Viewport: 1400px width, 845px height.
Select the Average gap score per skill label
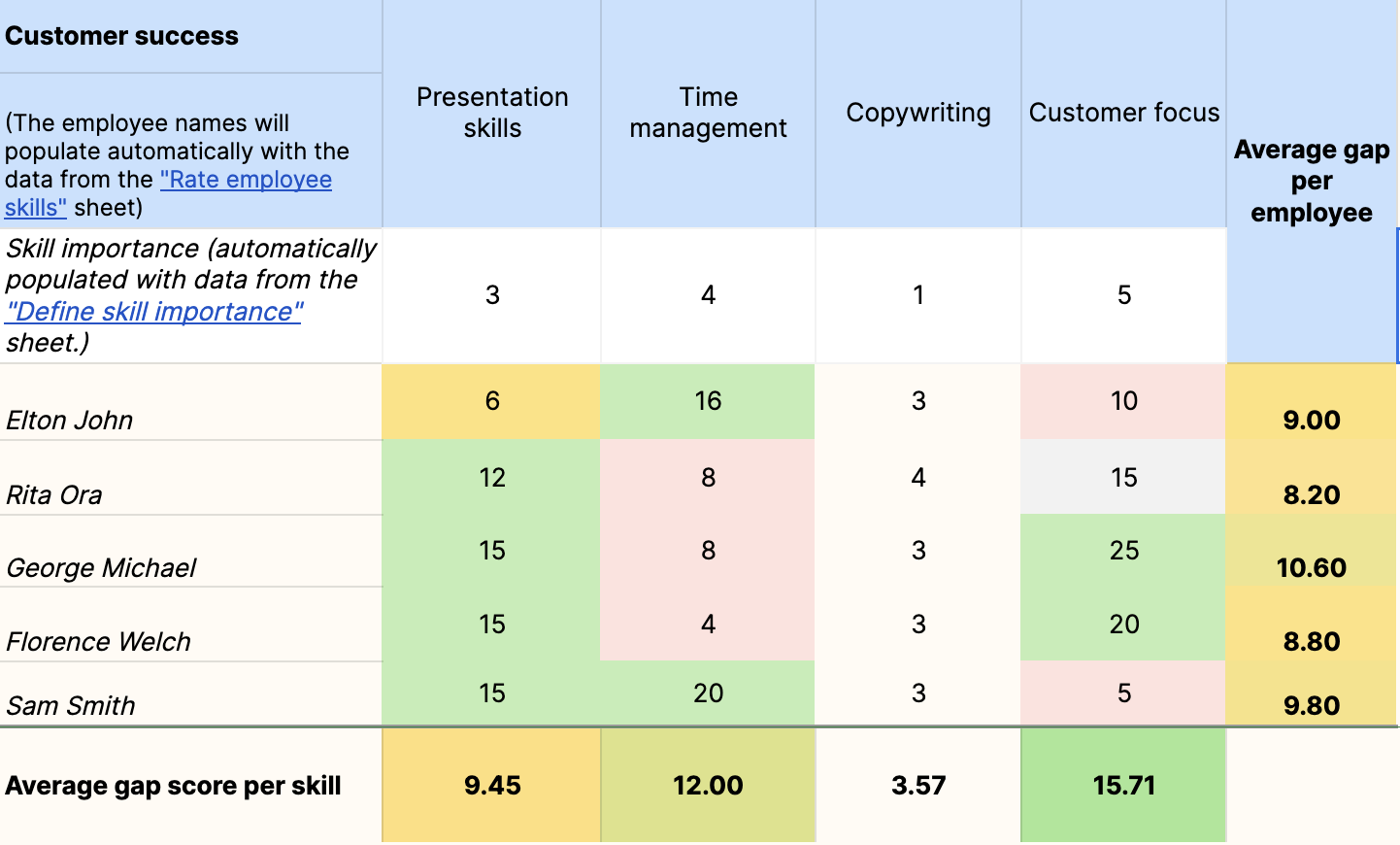point(173,785)
